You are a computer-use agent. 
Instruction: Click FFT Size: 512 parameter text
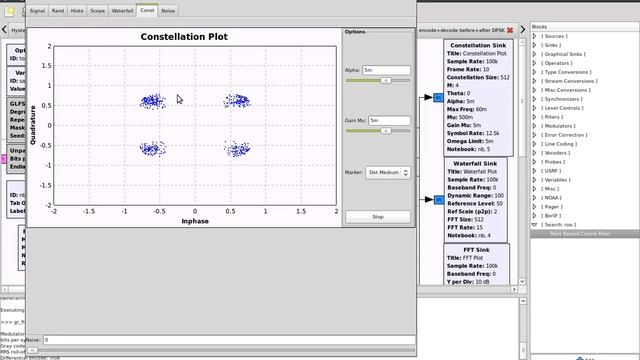pos(466,220)
